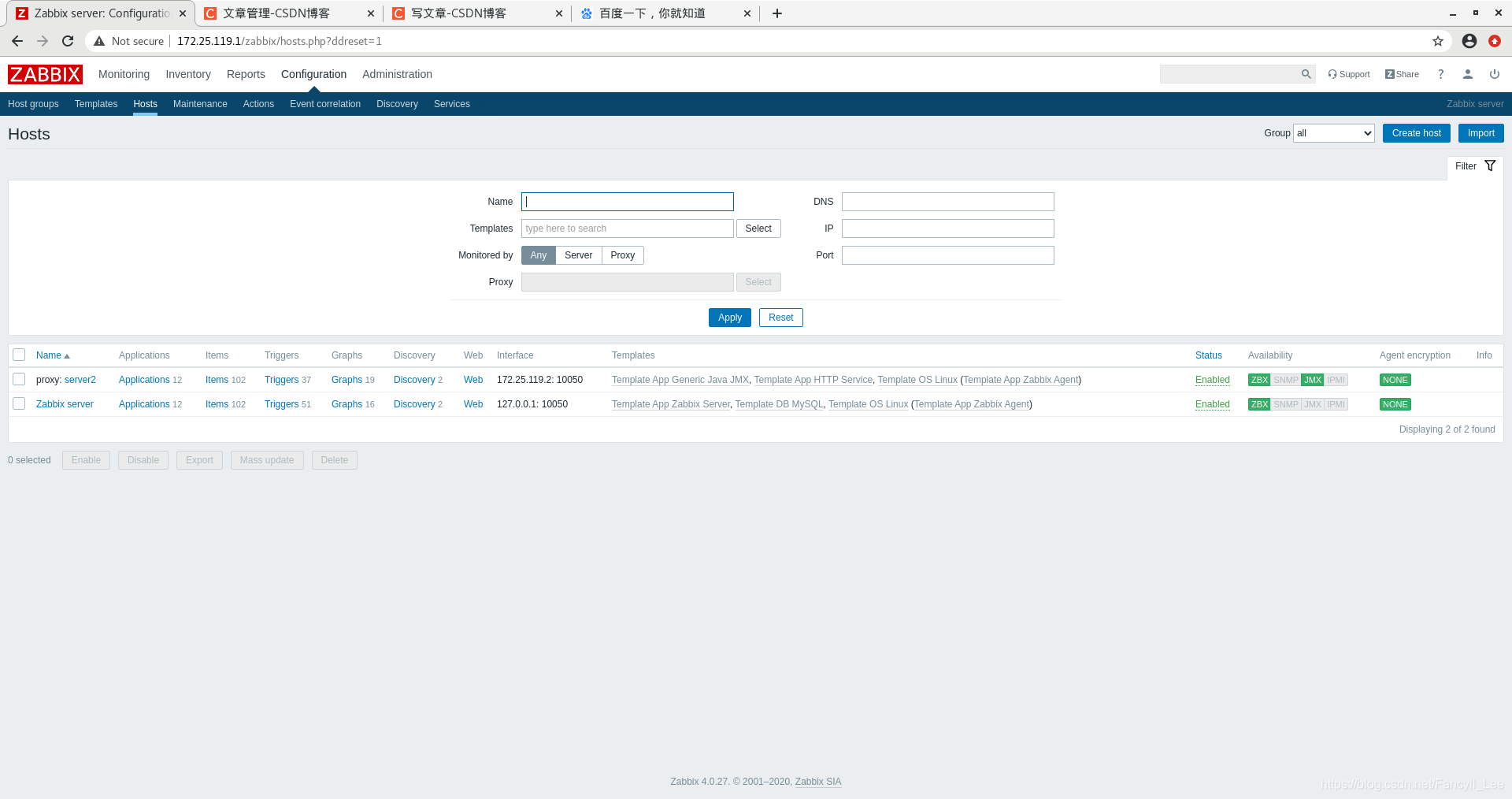Click the red browser update icon
The width and height of the screenshot is (1512, 799).
click(x=1494, y=41)
